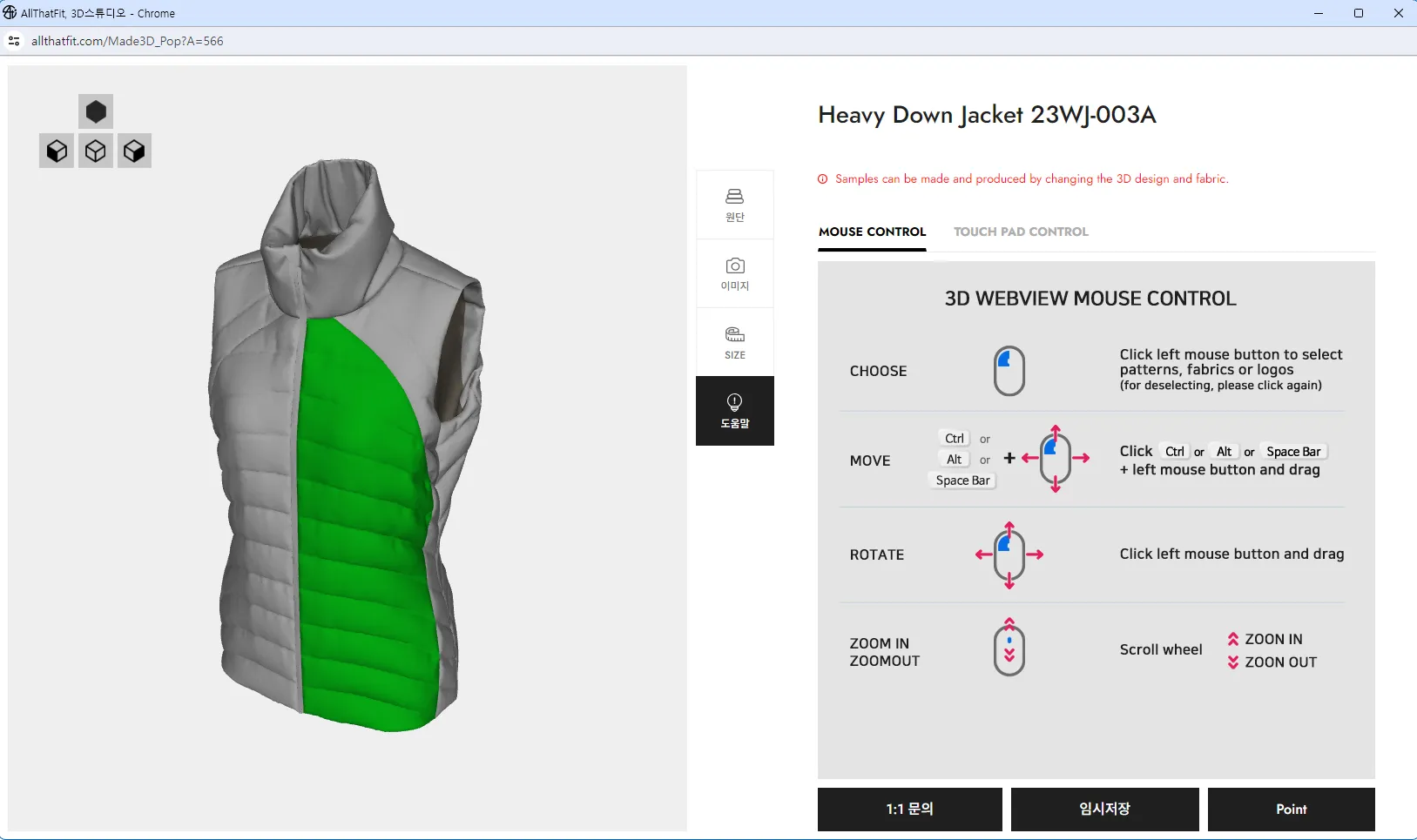The width and height of the screenshot is (1417, 840).
Task: Click the 'Click left mouse button and drag' text
Action: [x=1231, y=554]
